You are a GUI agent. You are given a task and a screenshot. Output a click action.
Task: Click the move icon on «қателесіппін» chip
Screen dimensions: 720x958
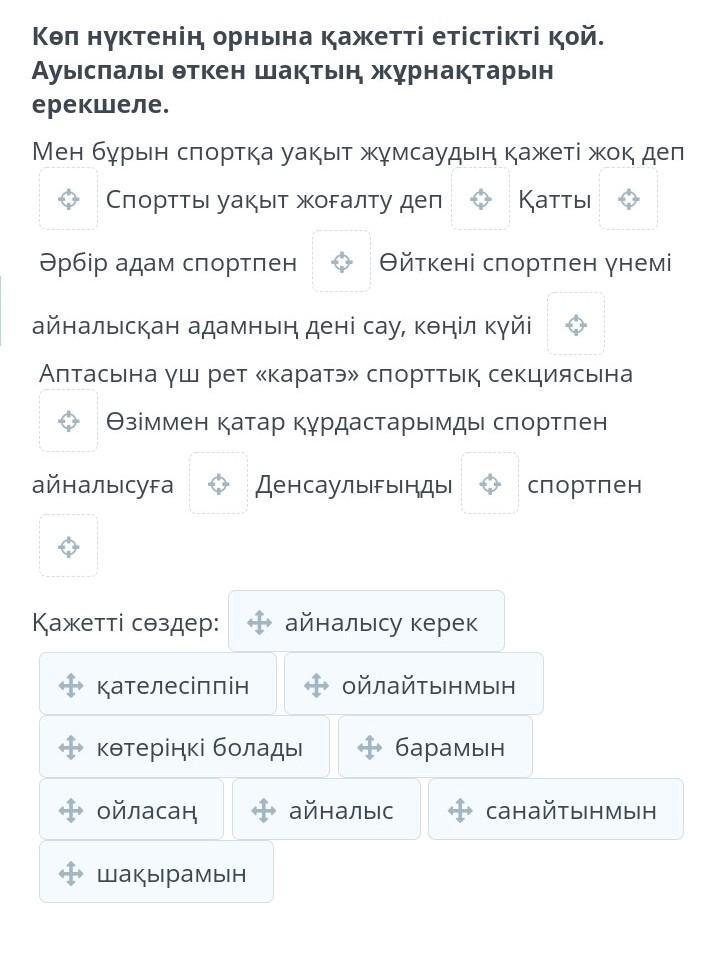70,686
